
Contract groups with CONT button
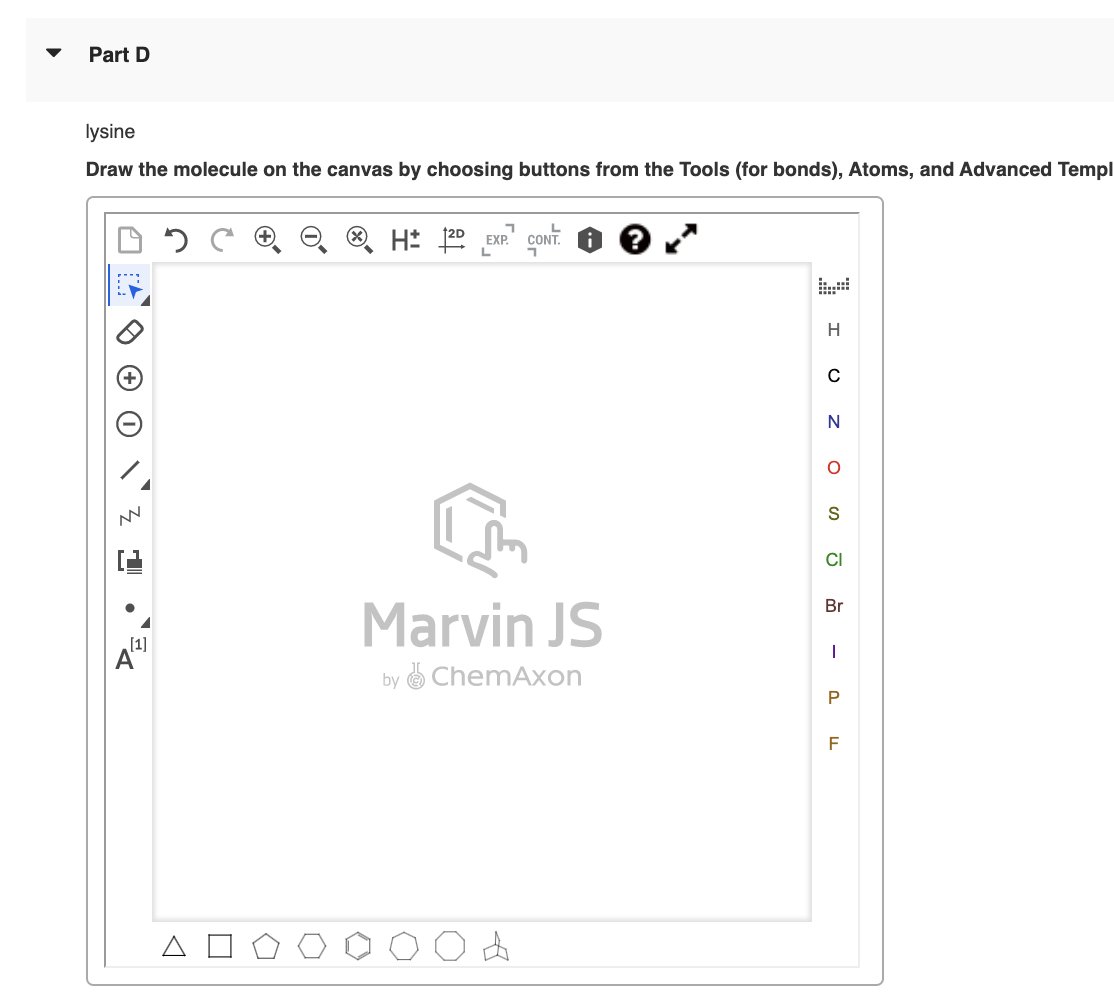pos(544,239)
